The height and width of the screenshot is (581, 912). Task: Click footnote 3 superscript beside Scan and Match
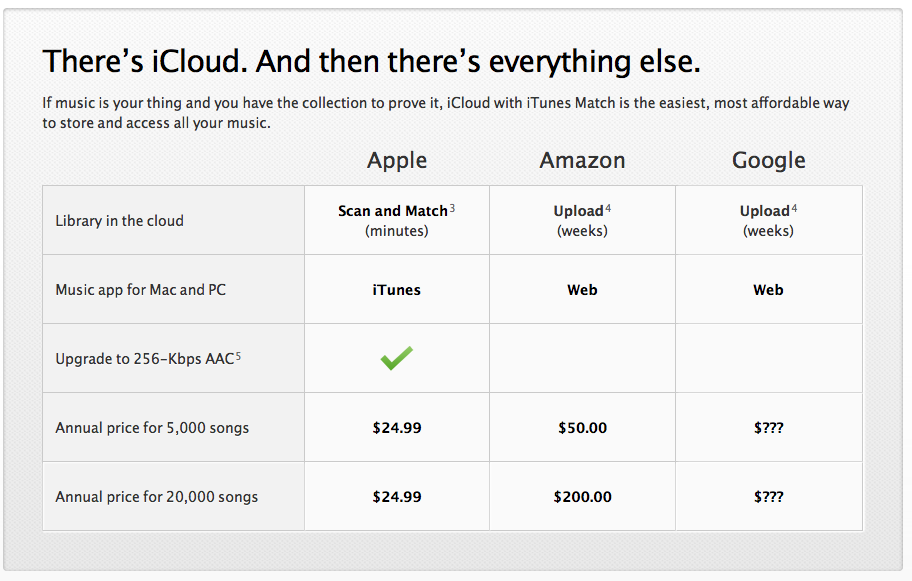pyautogui.click(x=452, y=208)
